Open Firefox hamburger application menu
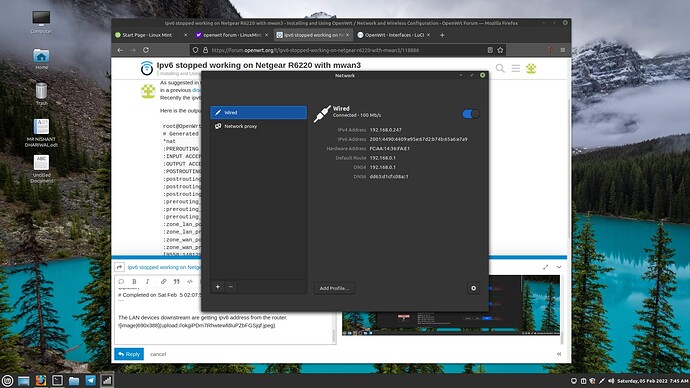 562,50
